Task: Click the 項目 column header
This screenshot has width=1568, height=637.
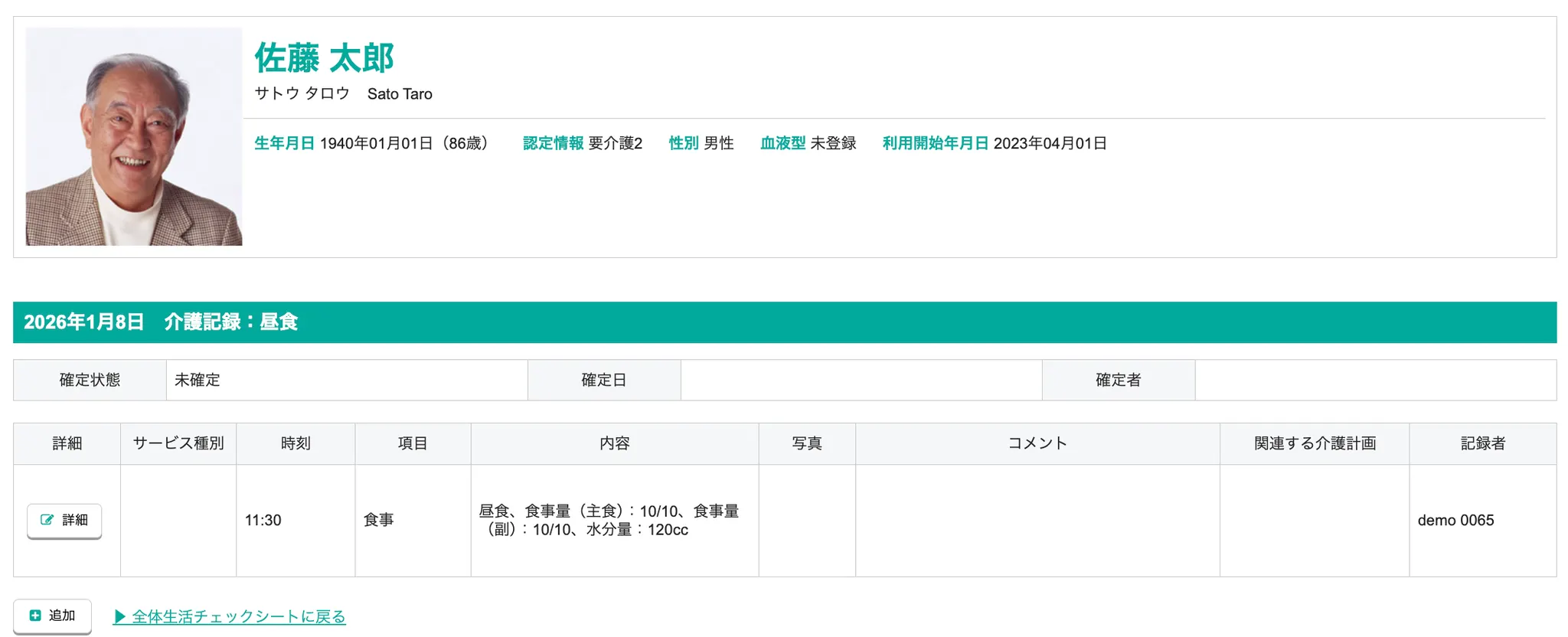Action: pos(413,443)
